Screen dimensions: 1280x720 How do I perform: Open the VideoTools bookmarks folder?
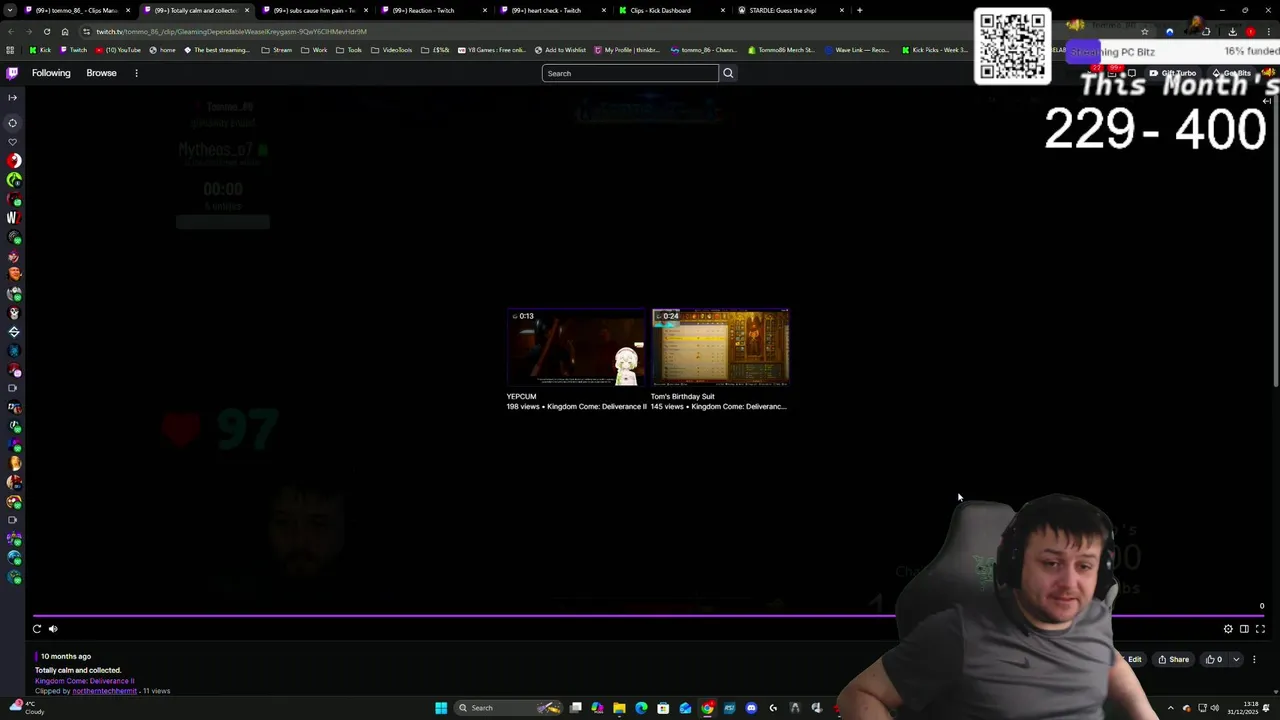[x=391, y=50]
